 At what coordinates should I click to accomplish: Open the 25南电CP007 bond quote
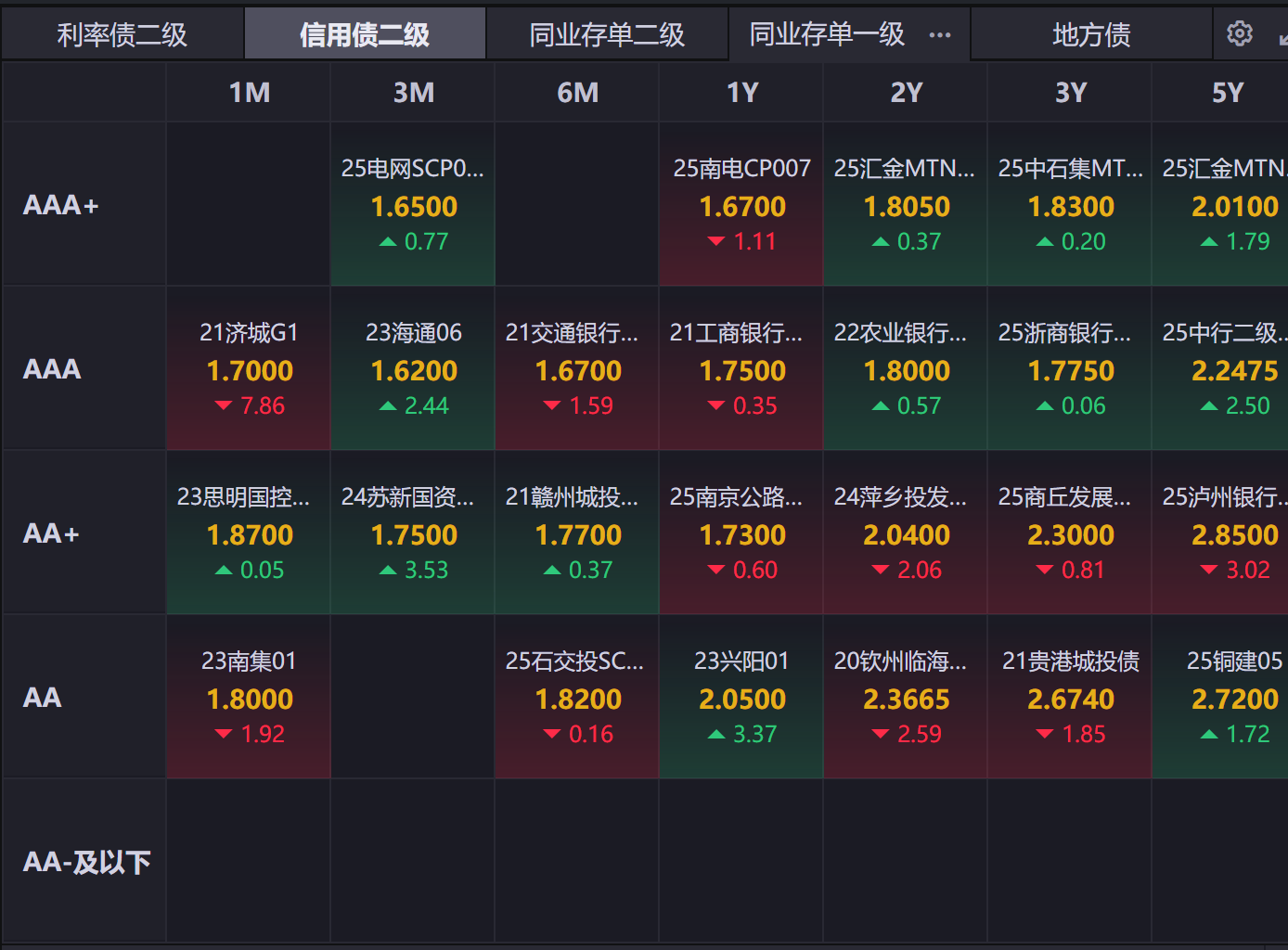coord(741,205)
